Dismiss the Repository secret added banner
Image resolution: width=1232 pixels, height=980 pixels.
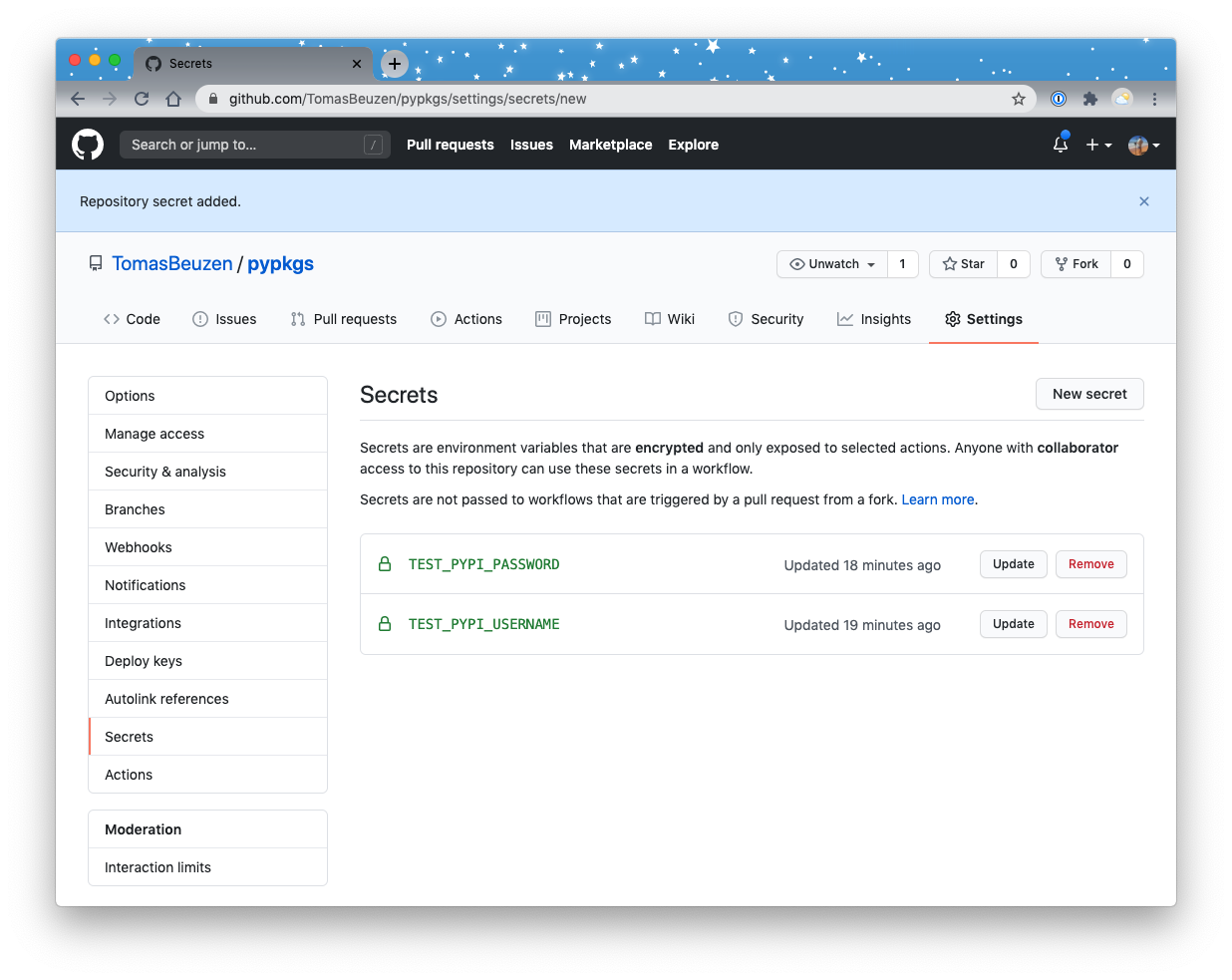coord(1144,201)
